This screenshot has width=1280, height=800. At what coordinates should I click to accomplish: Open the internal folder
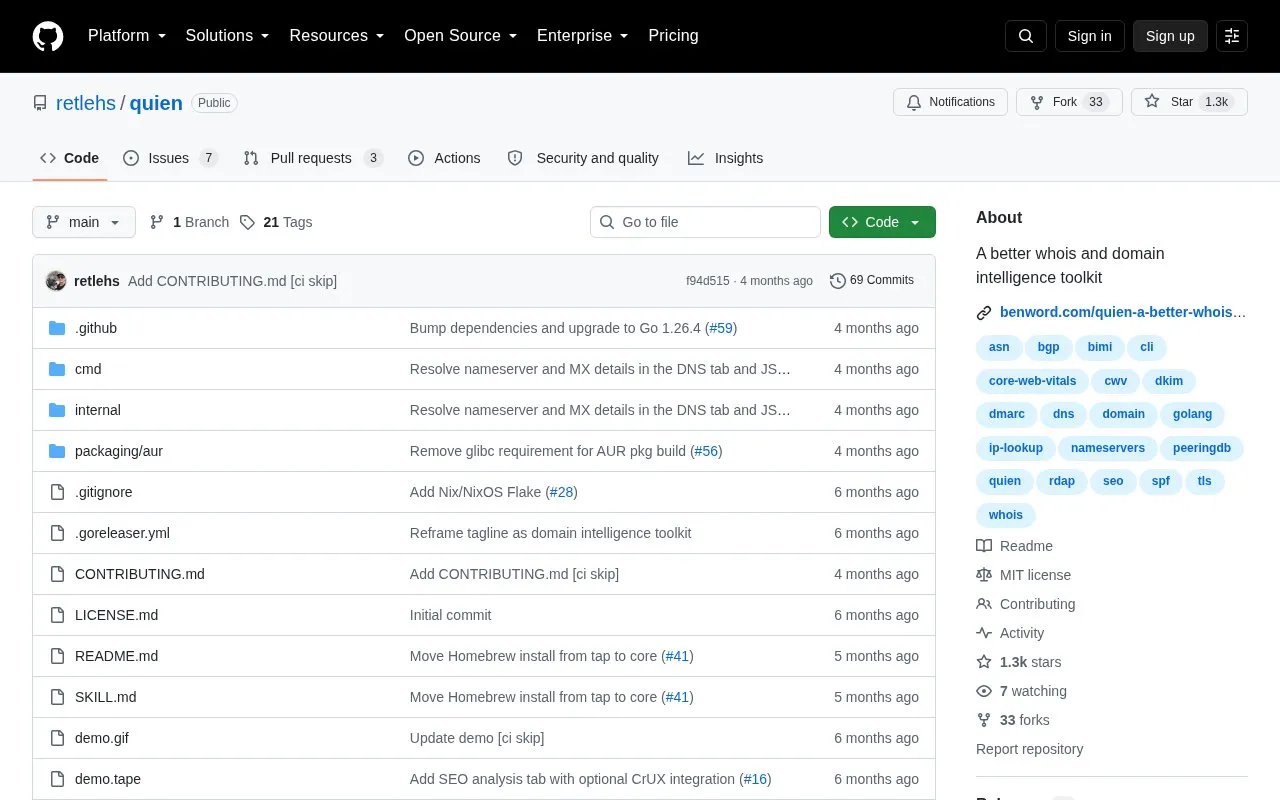[x=98, y=410]
